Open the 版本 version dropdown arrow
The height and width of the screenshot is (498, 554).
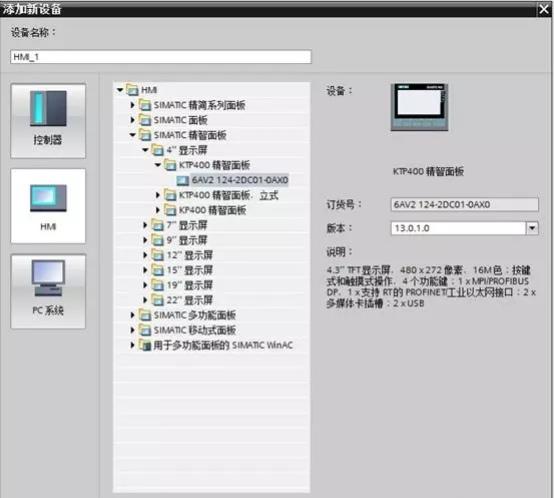[x=532, y=228]
